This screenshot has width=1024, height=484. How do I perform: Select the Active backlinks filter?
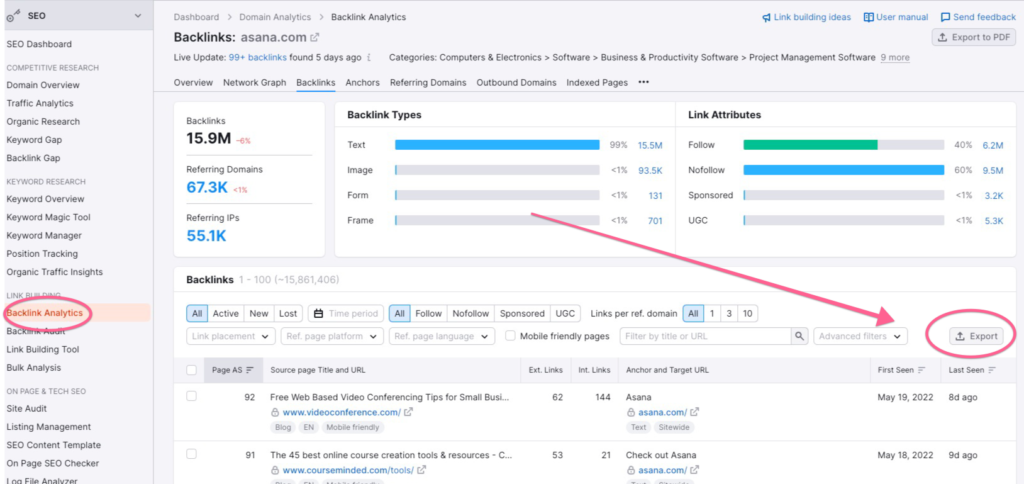(x=225, y=314)
